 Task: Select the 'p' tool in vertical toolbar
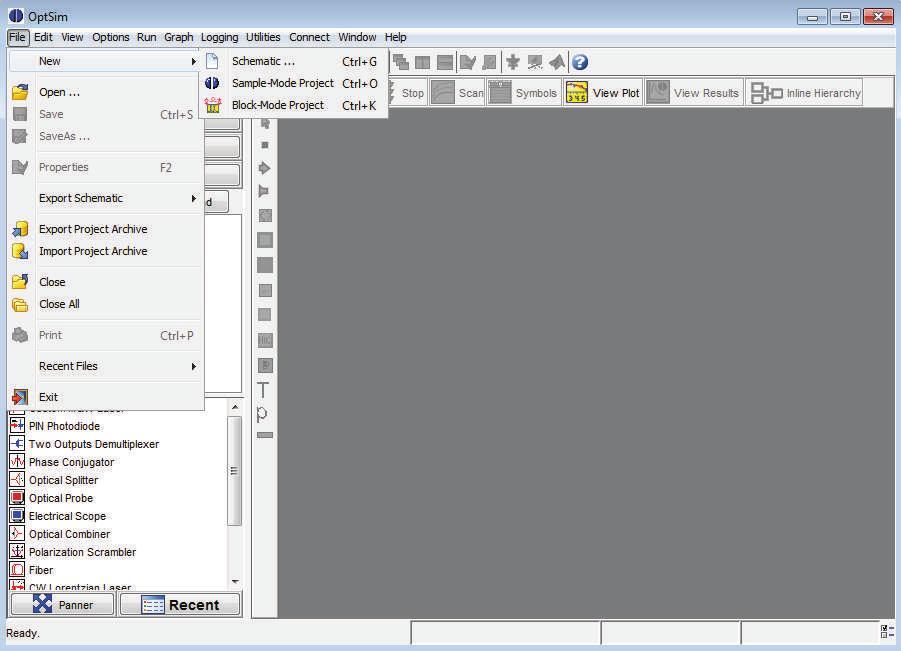coord(262,414)
